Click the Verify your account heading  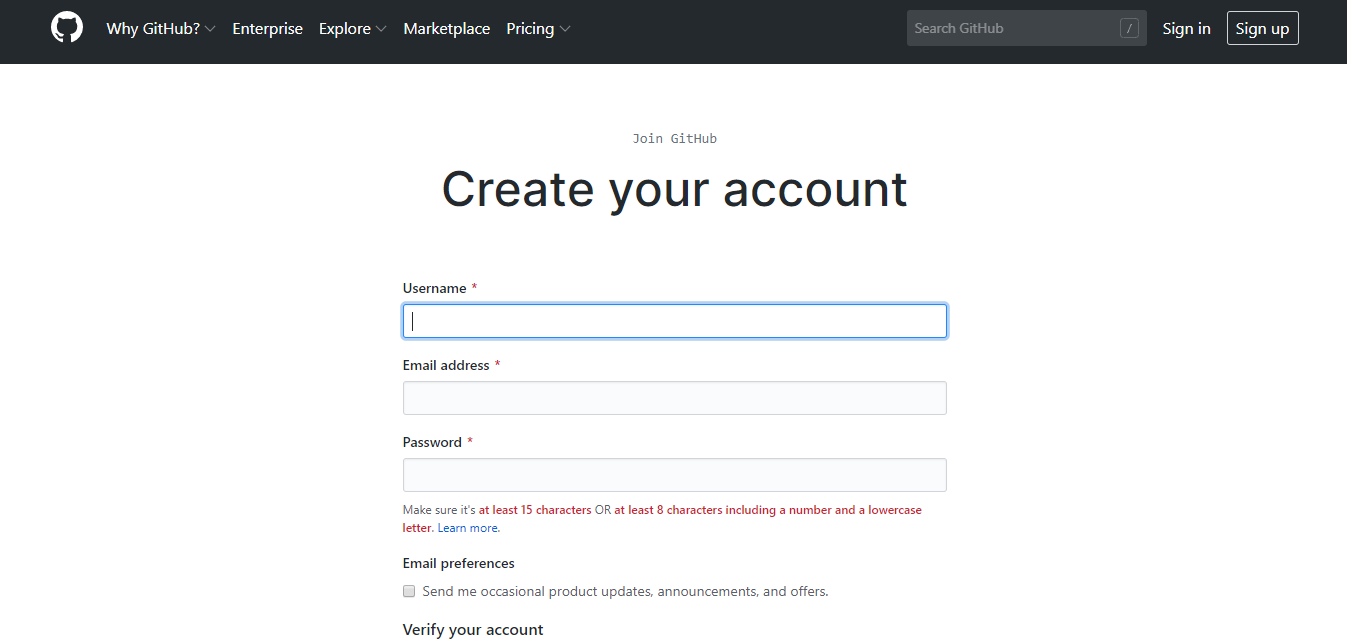[473, 630]
